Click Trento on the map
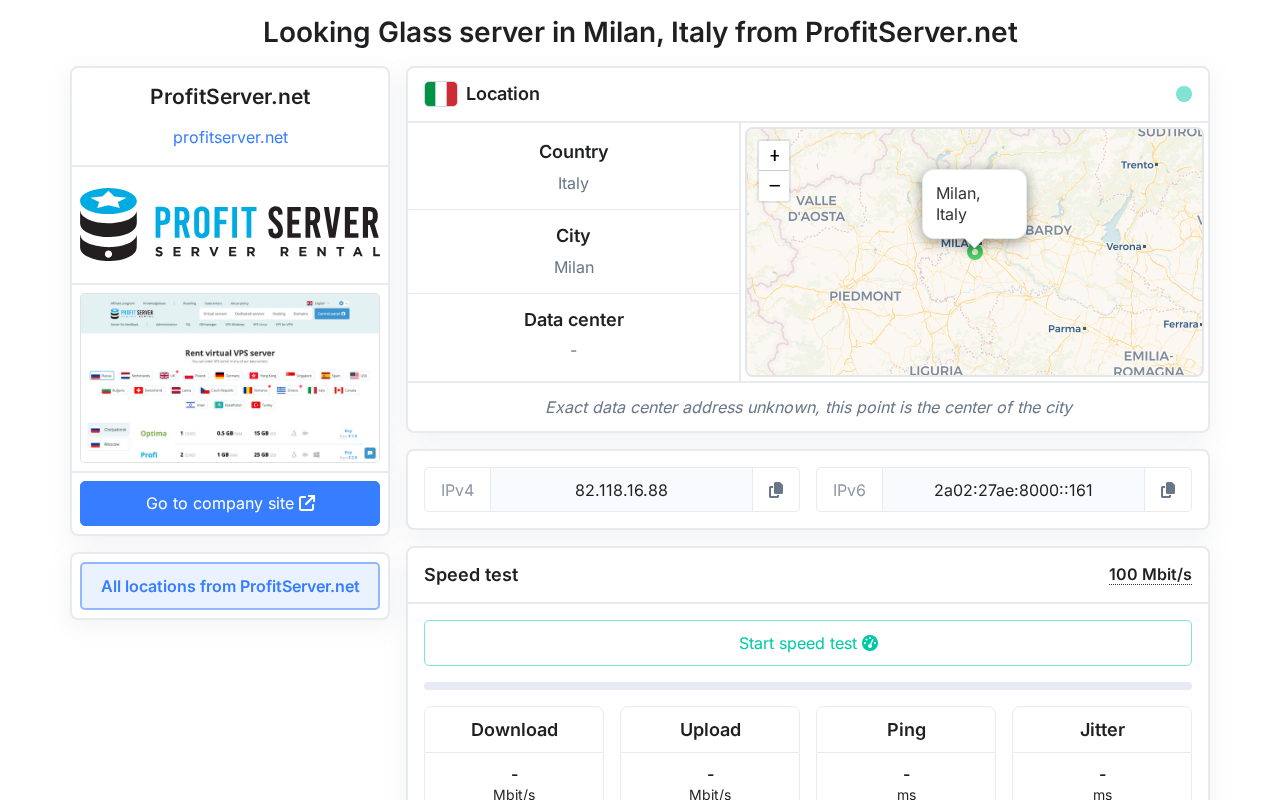The width and height of the screenshot is (1280, 800). click(x=1138, y=165)
